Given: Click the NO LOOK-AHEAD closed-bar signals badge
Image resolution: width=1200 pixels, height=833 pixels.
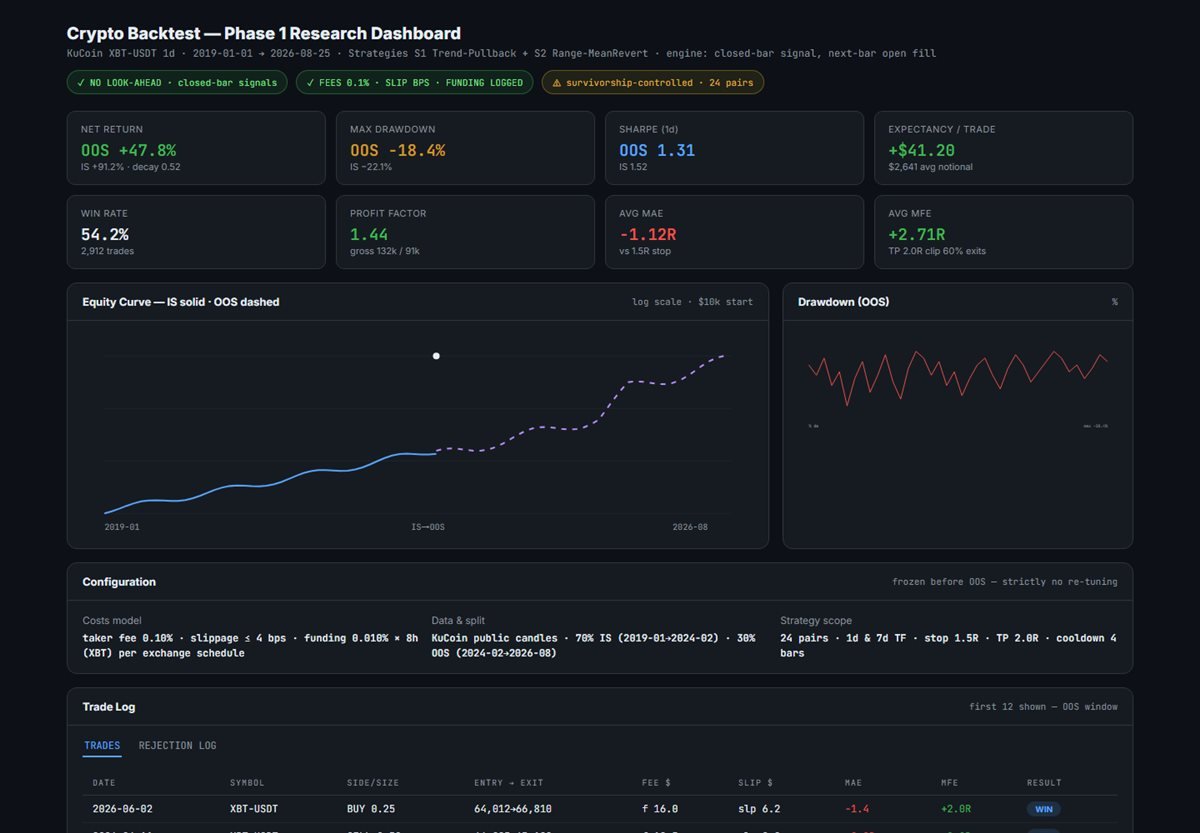Looking at the screenshot, I should point(177,82).
